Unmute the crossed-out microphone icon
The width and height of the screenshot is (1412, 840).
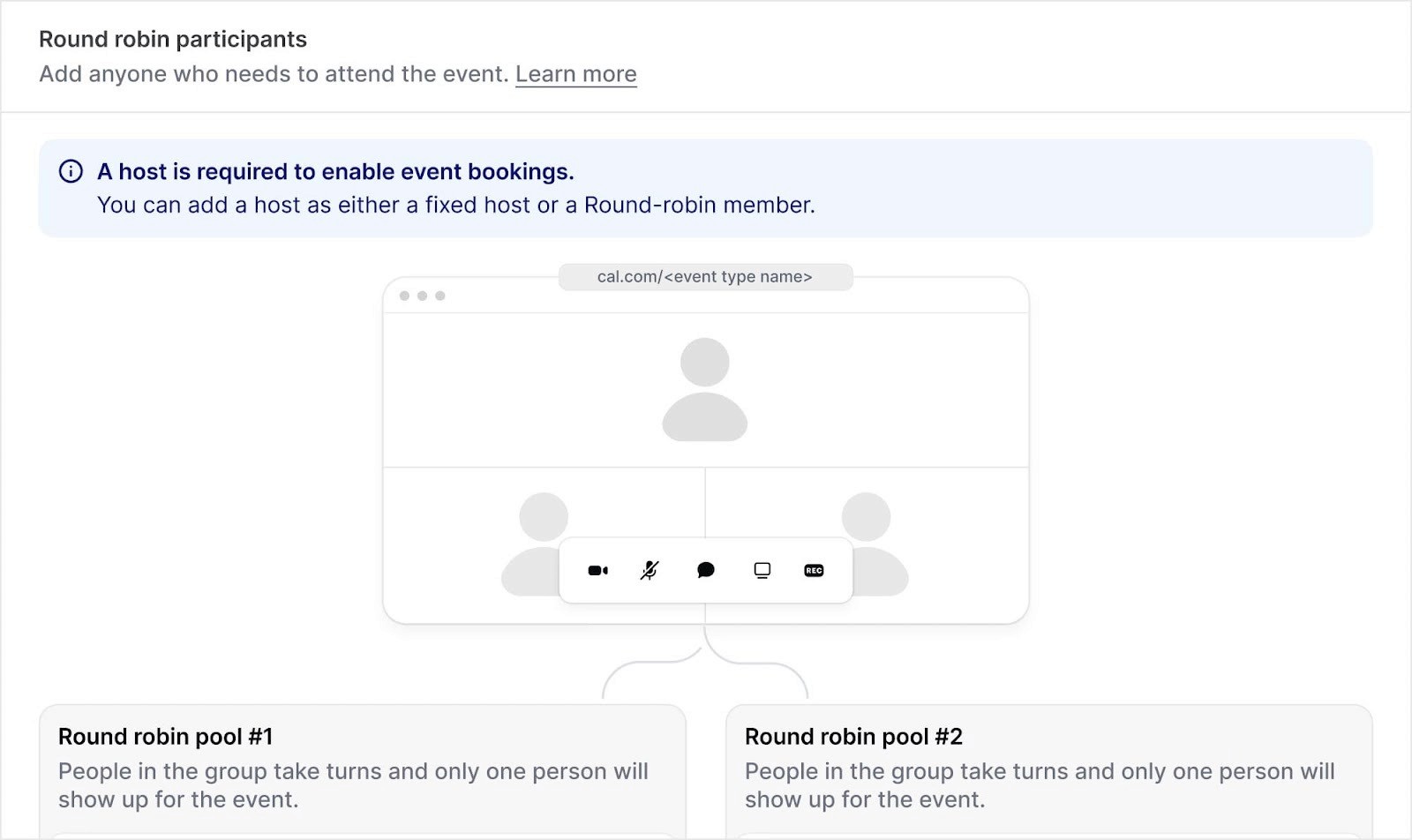(651, 570)
